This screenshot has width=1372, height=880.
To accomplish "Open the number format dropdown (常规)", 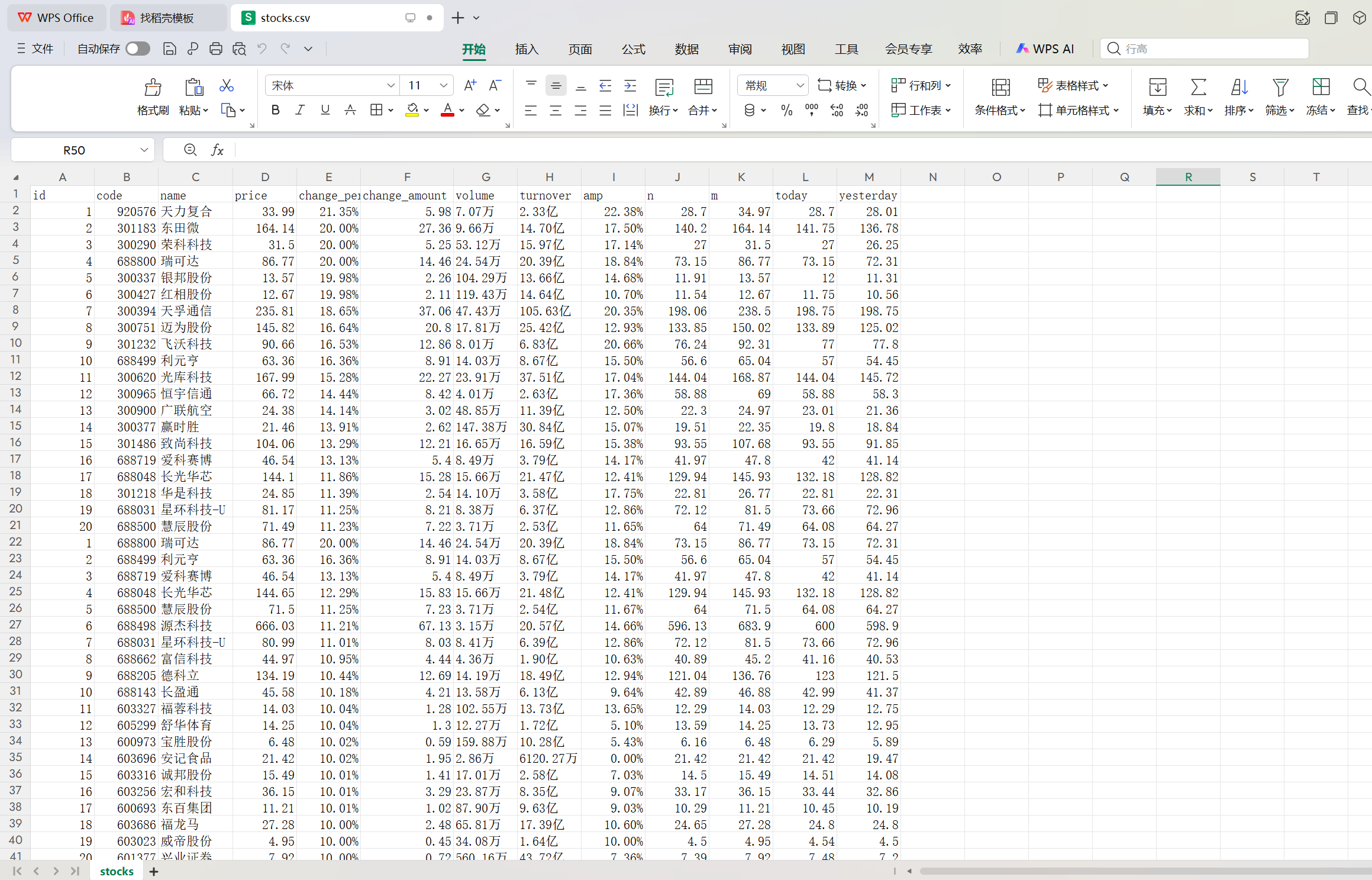I will (799, 86).
